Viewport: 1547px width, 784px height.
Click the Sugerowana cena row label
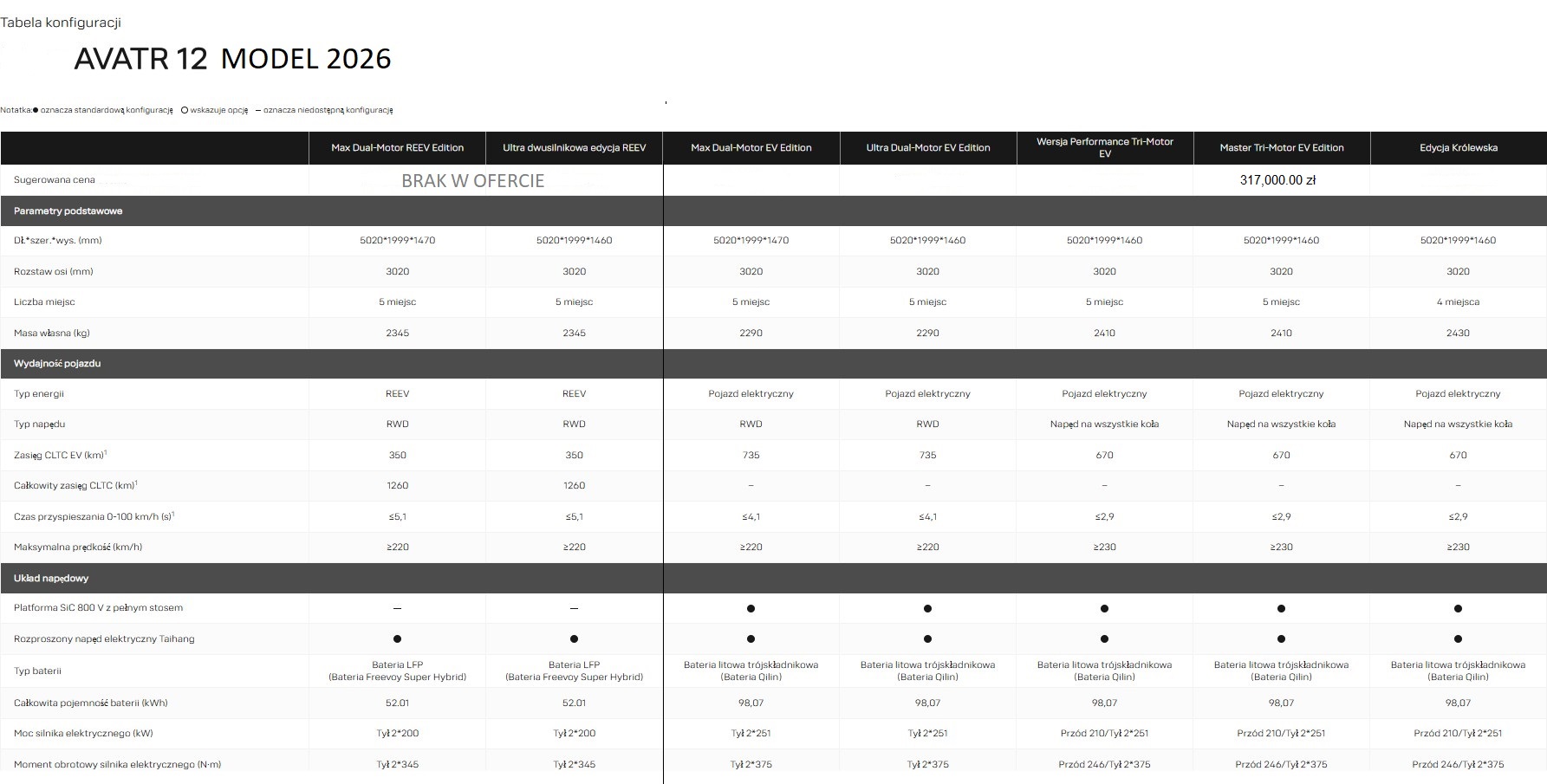(x=54, y=180)
